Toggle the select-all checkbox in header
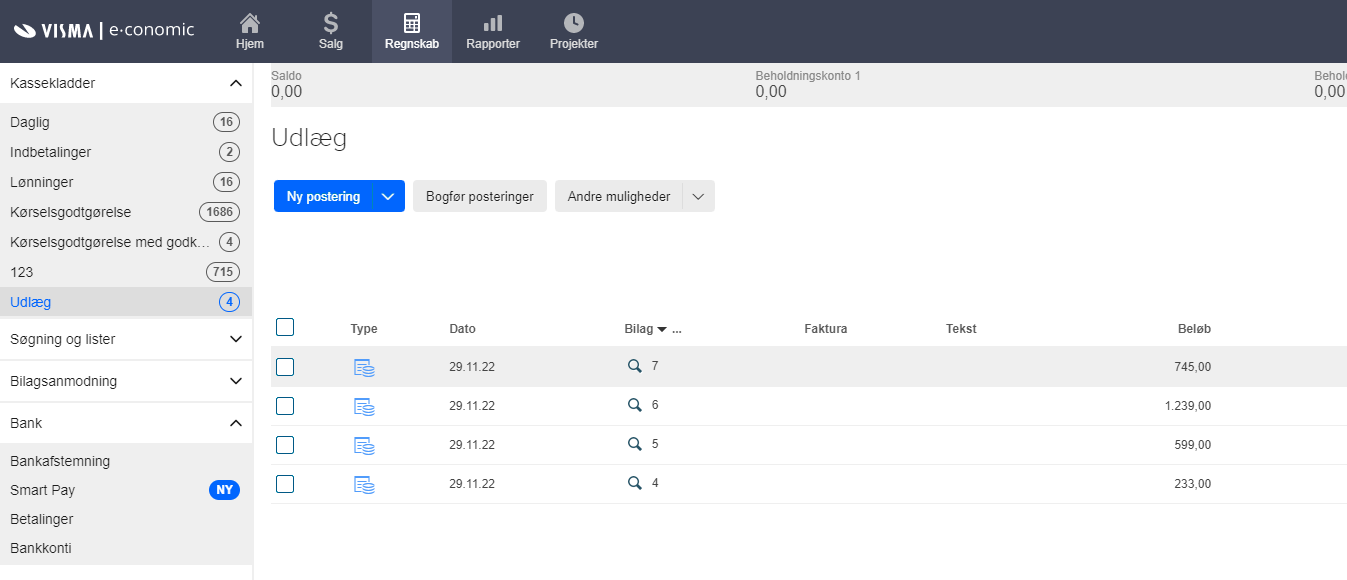The height and width of the screenshot is (580, 1347). click(285, 327)
